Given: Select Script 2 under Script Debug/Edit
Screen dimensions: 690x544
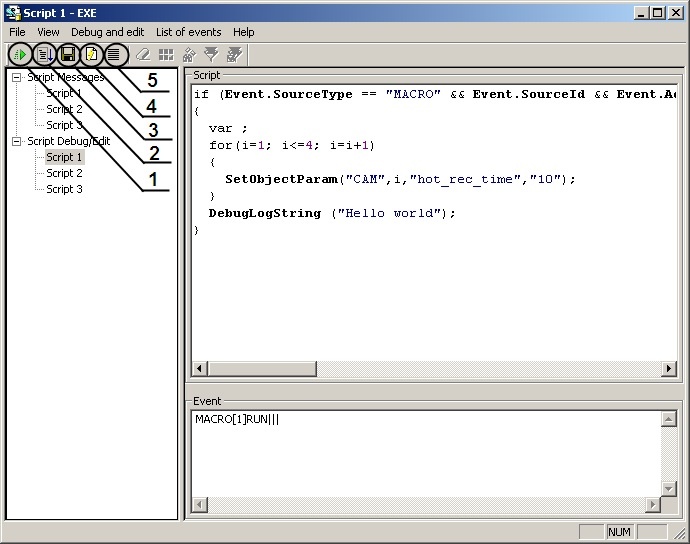Looking at the screenshot, I should coord(64,173).
